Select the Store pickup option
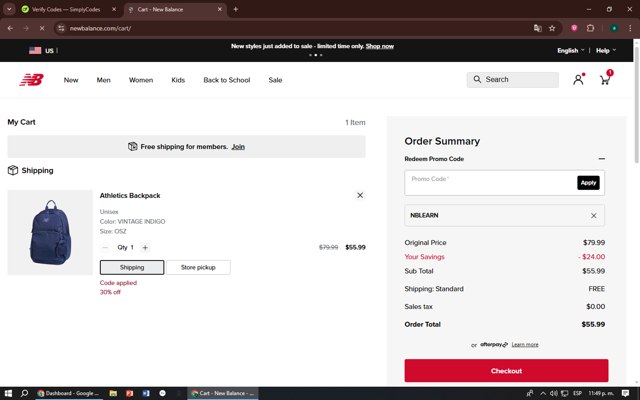This screenshot has height=400, width=640. click(198, 267)
